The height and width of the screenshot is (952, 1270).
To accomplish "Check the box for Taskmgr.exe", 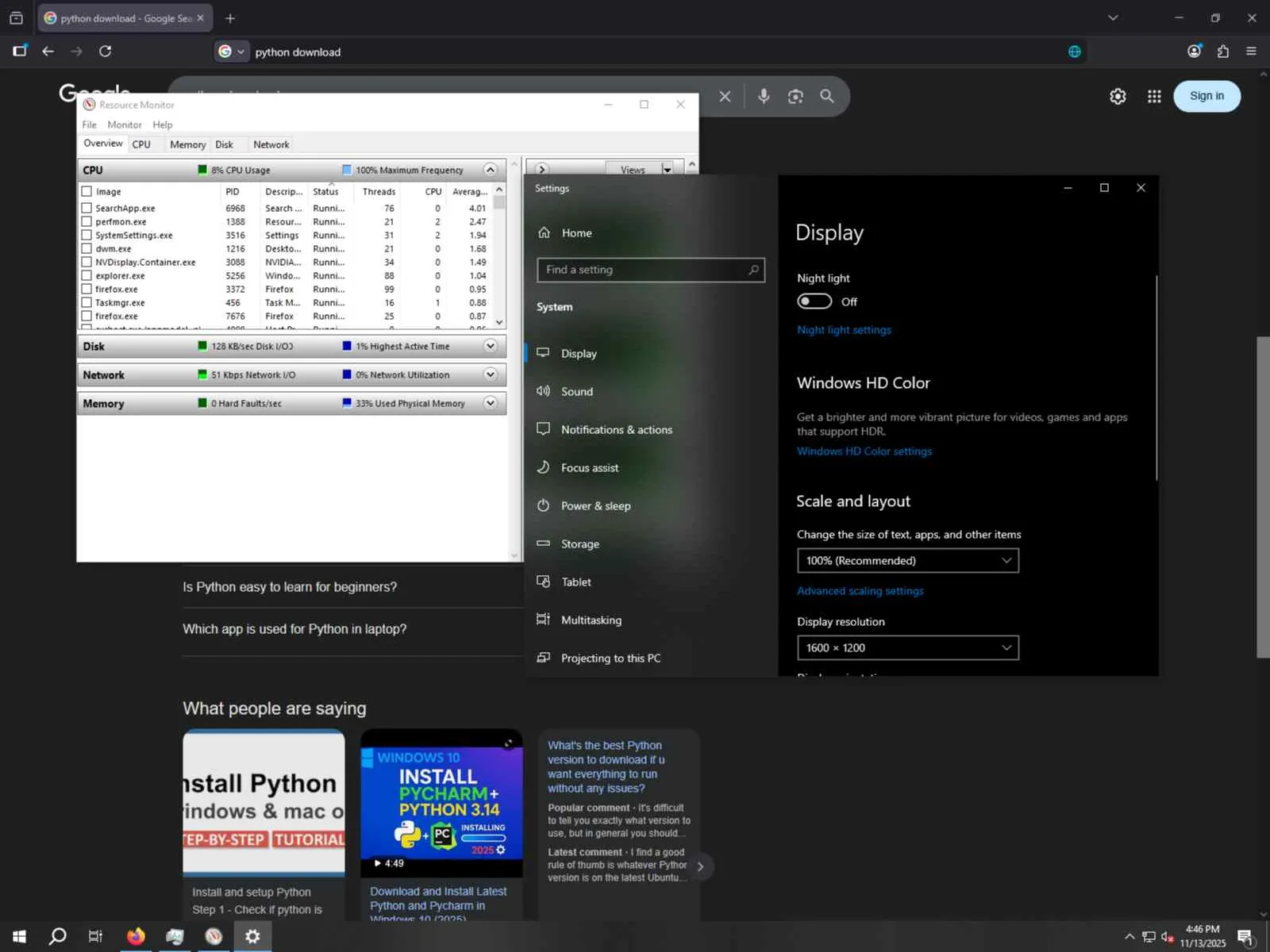I will [x=87, y=302].
